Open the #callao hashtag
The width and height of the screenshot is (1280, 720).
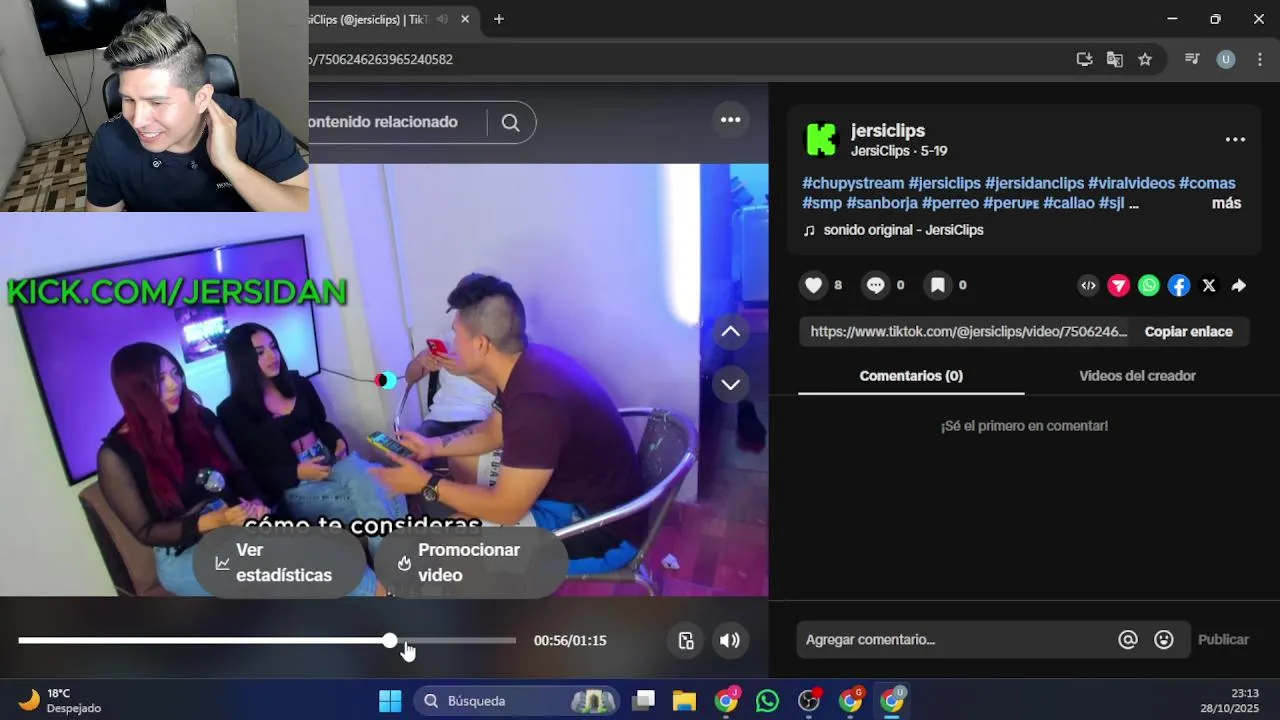click(1069, 203)
